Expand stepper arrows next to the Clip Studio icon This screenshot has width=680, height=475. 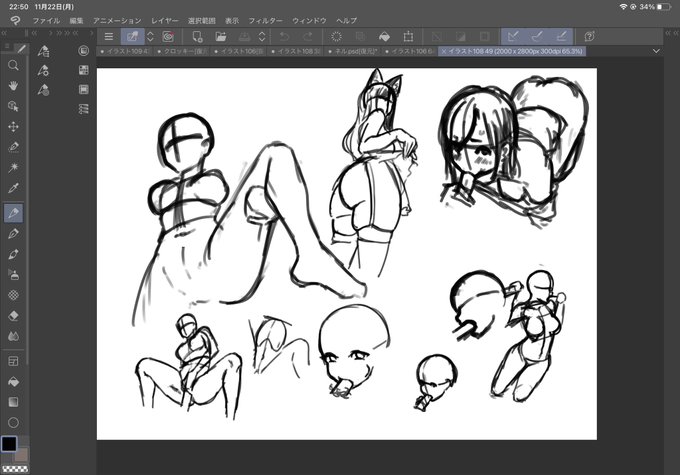click(x=150, y=36)
